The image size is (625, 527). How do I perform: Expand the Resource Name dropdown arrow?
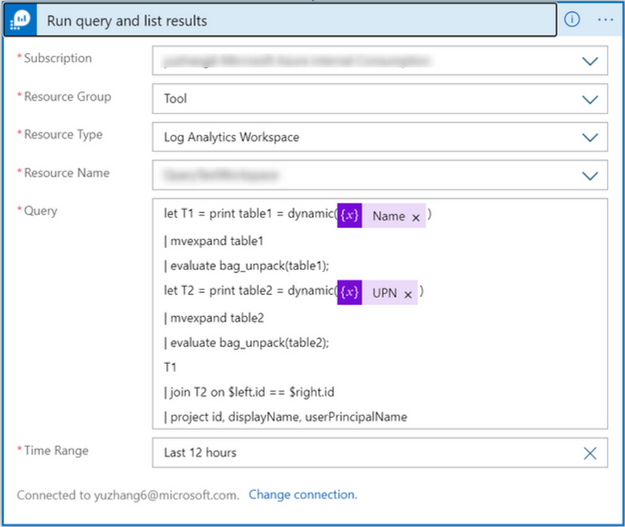click(590, 175)
